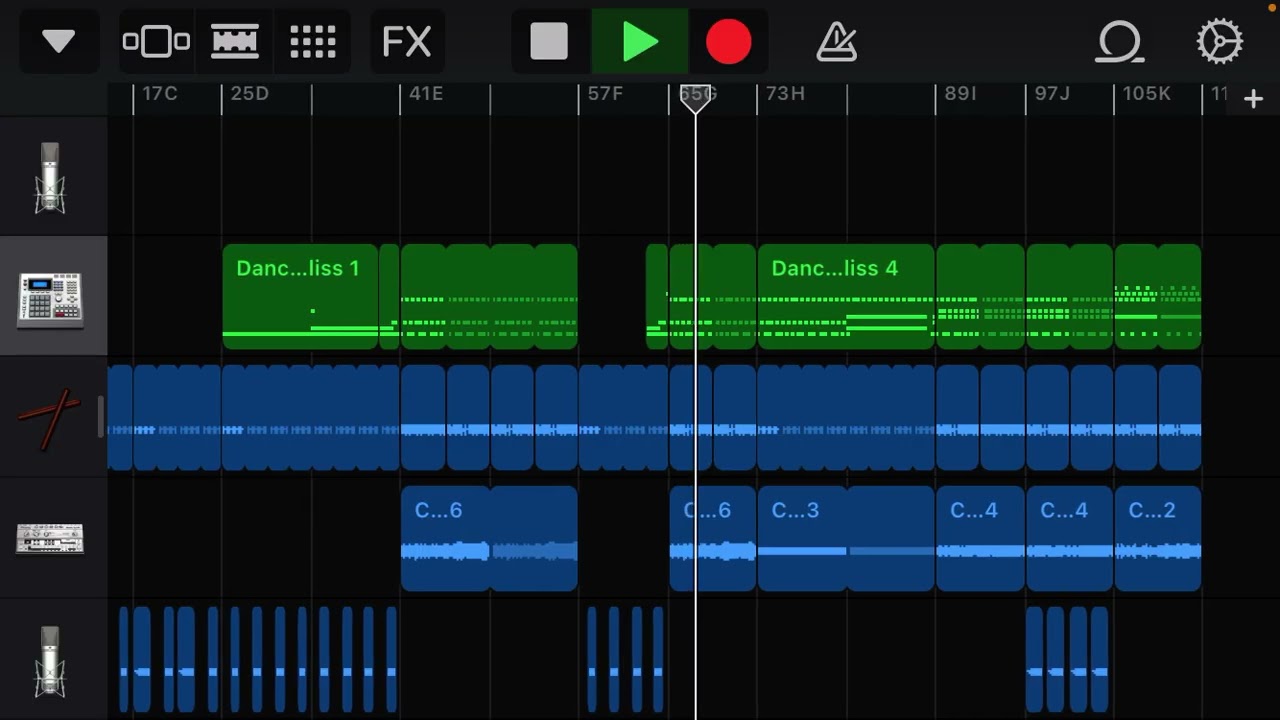Jump to ruler marker 57F
The width and height of the screenshot is (1280, 720).
click(x=605, y=94)
